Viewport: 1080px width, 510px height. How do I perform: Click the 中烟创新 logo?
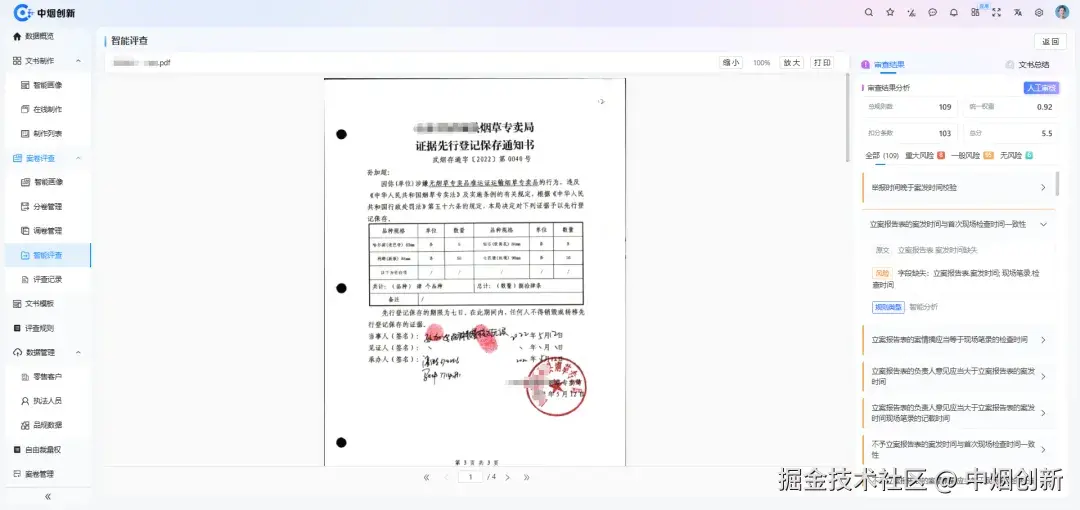[44, 12]
